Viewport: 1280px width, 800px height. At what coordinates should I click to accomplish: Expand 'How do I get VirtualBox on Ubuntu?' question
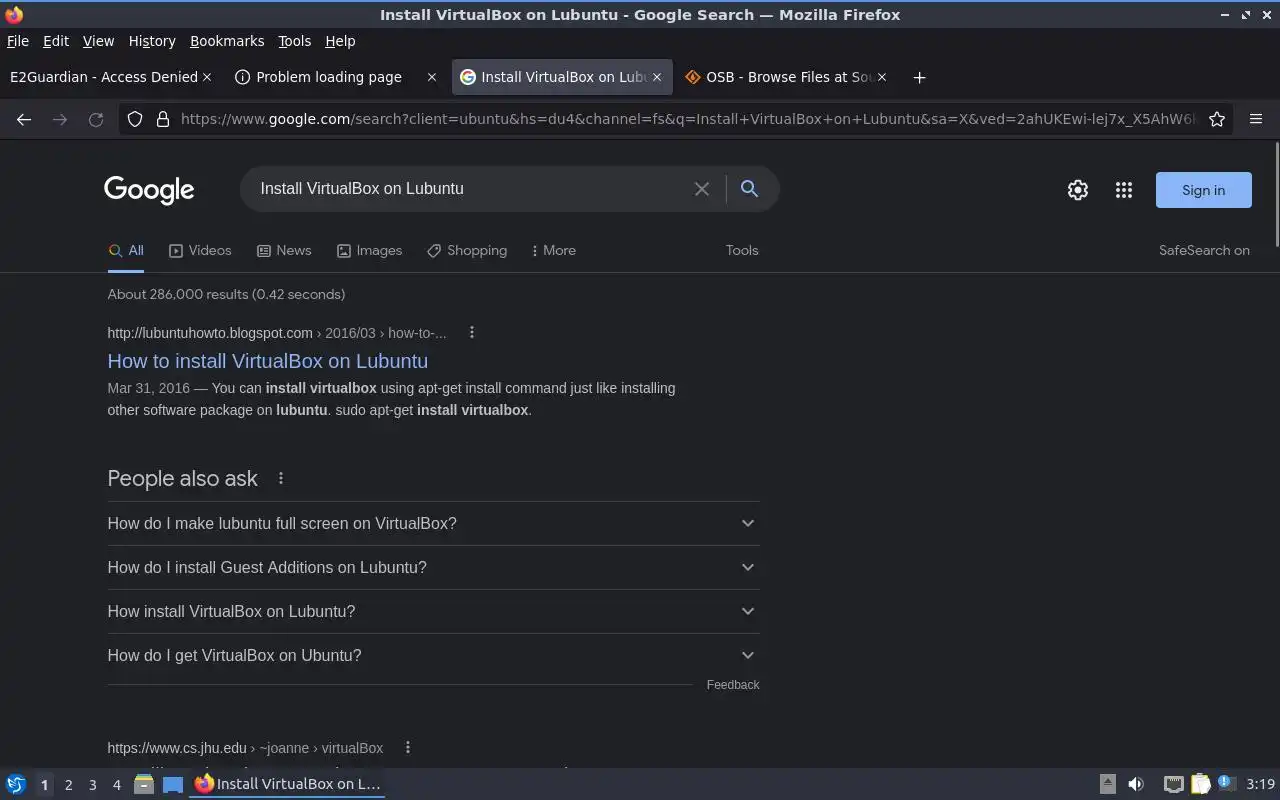tap(433, 655)
